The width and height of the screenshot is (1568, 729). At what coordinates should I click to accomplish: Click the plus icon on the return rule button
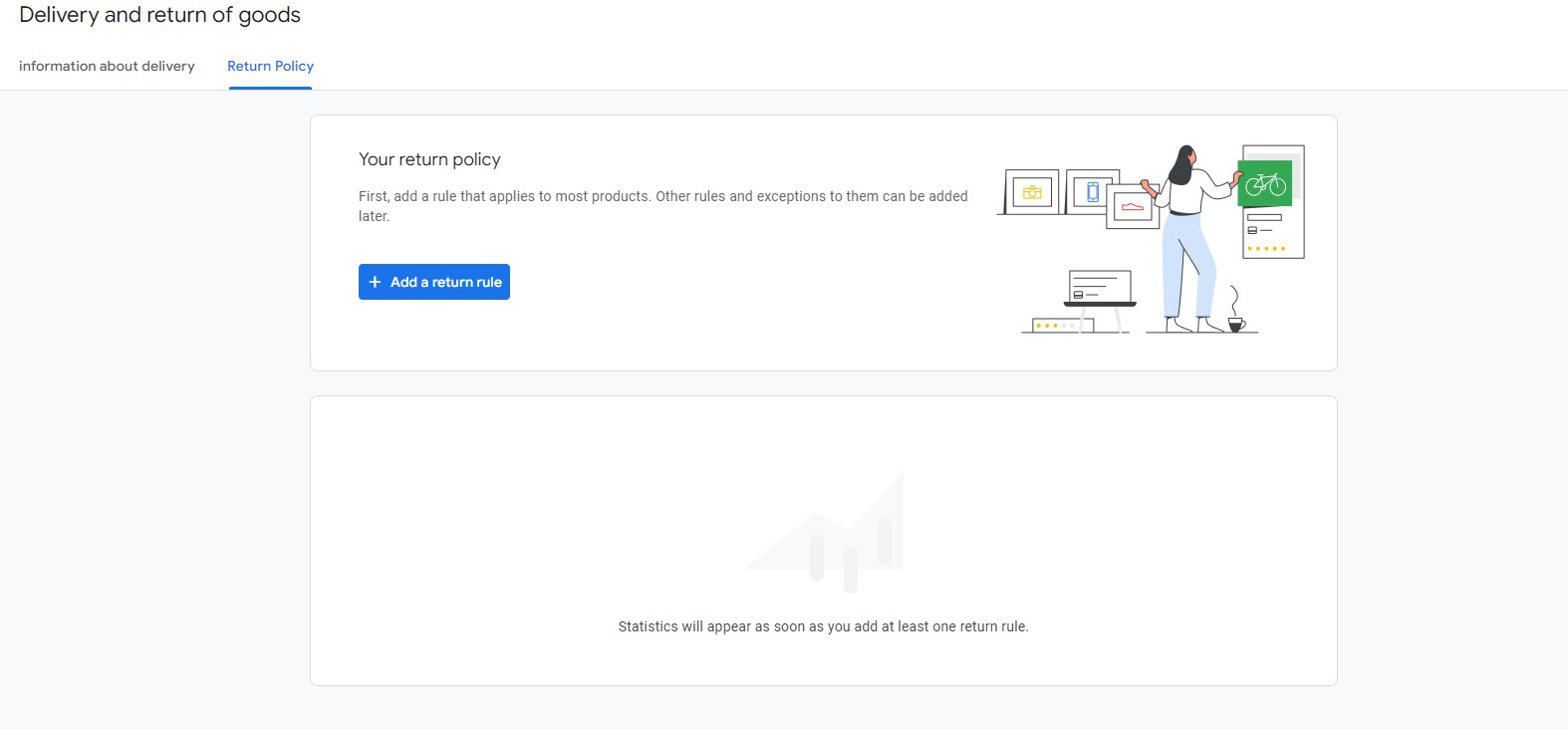375,282
